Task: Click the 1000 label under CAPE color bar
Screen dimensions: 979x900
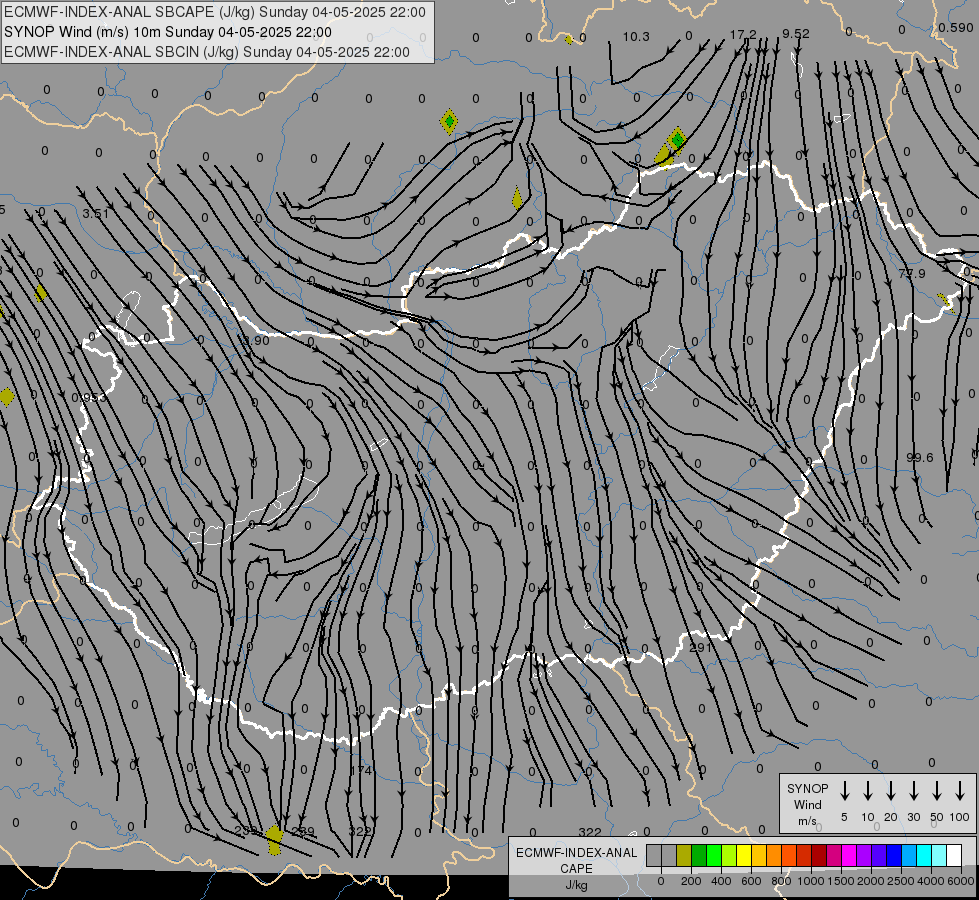Action: [x=811, y=881]
